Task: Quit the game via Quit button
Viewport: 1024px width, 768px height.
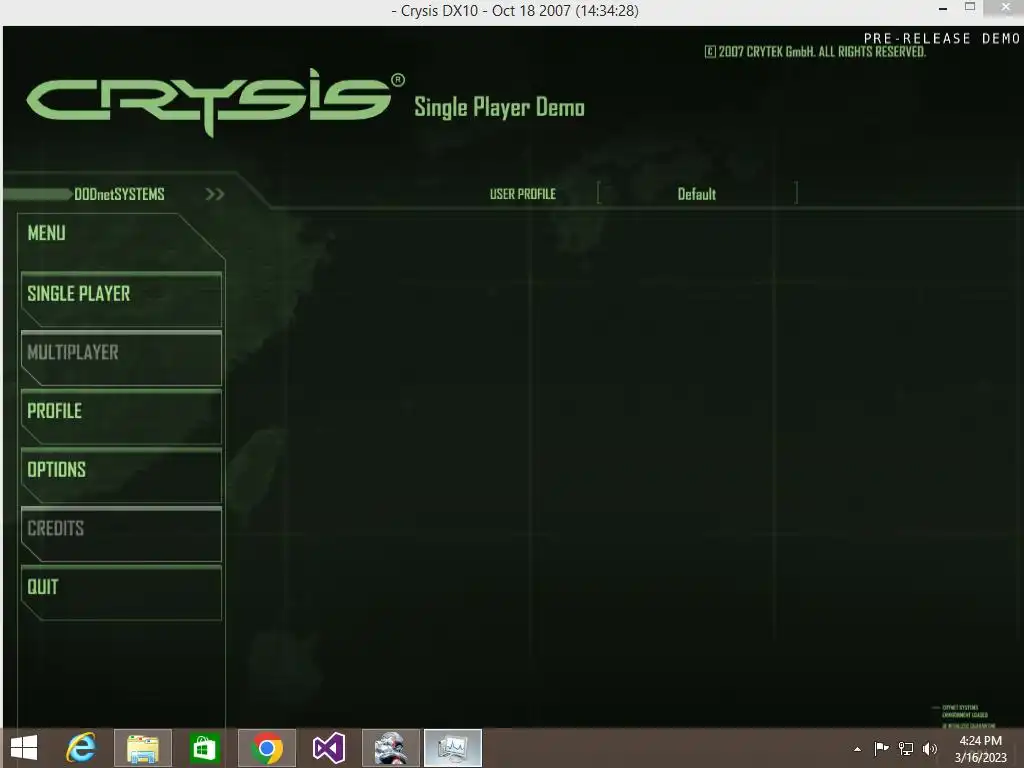Action: point(121,593)
